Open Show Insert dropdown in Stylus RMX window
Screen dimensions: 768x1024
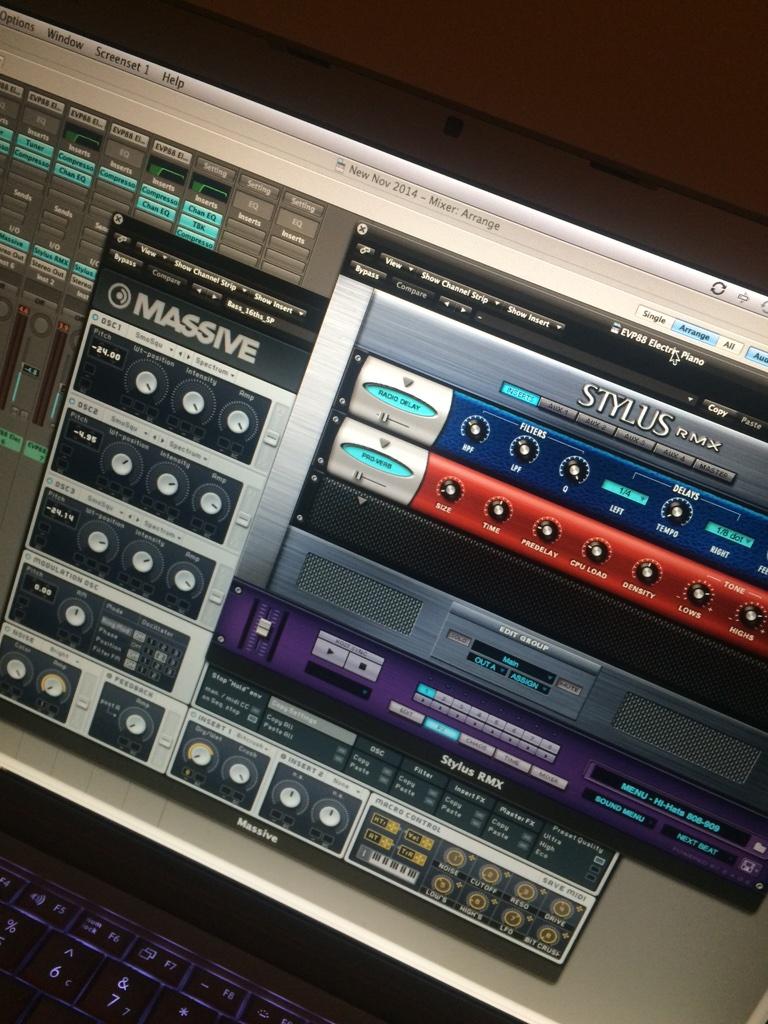[534, 317]
